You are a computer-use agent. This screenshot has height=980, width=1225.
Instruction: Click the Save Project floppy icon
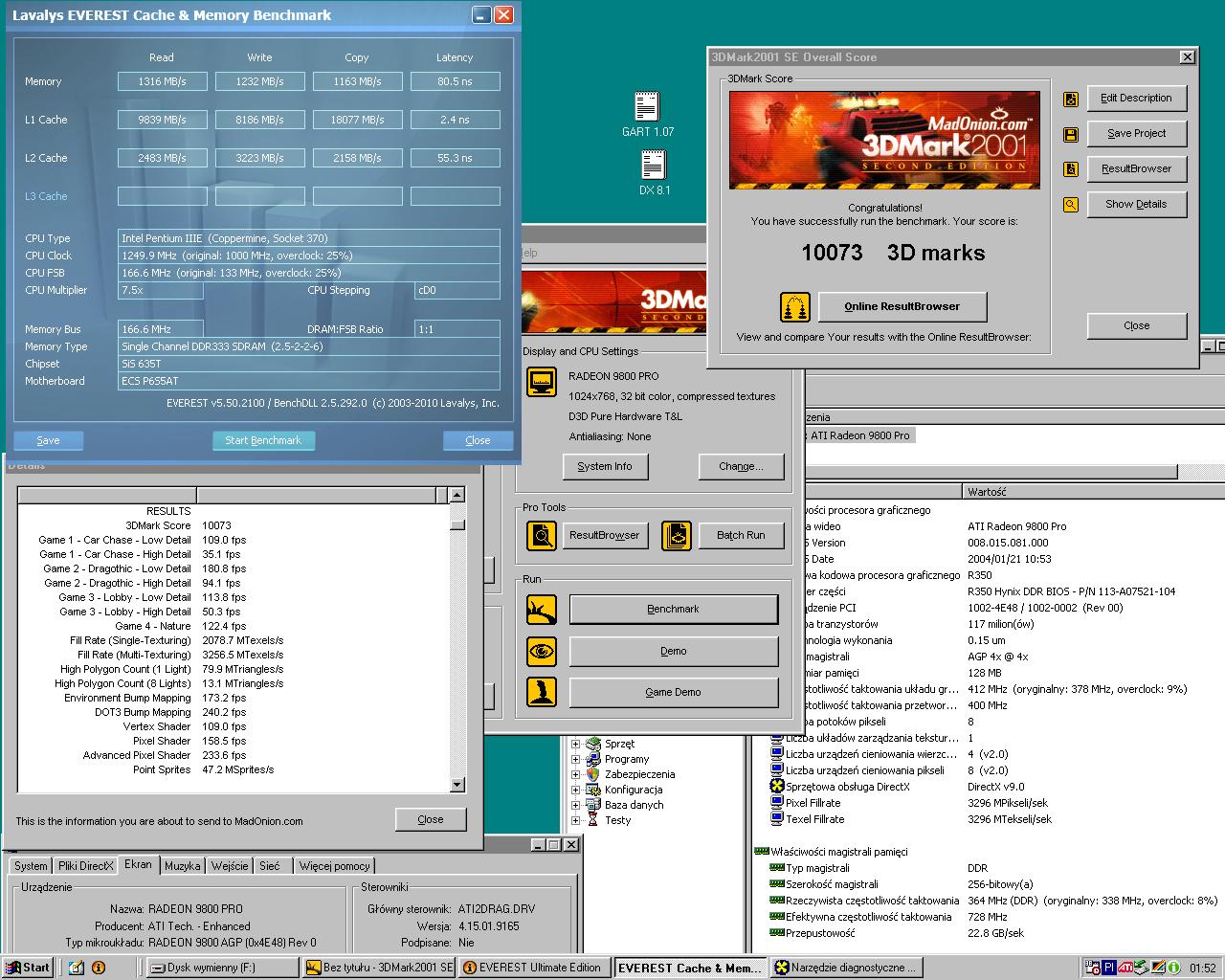1071,134
